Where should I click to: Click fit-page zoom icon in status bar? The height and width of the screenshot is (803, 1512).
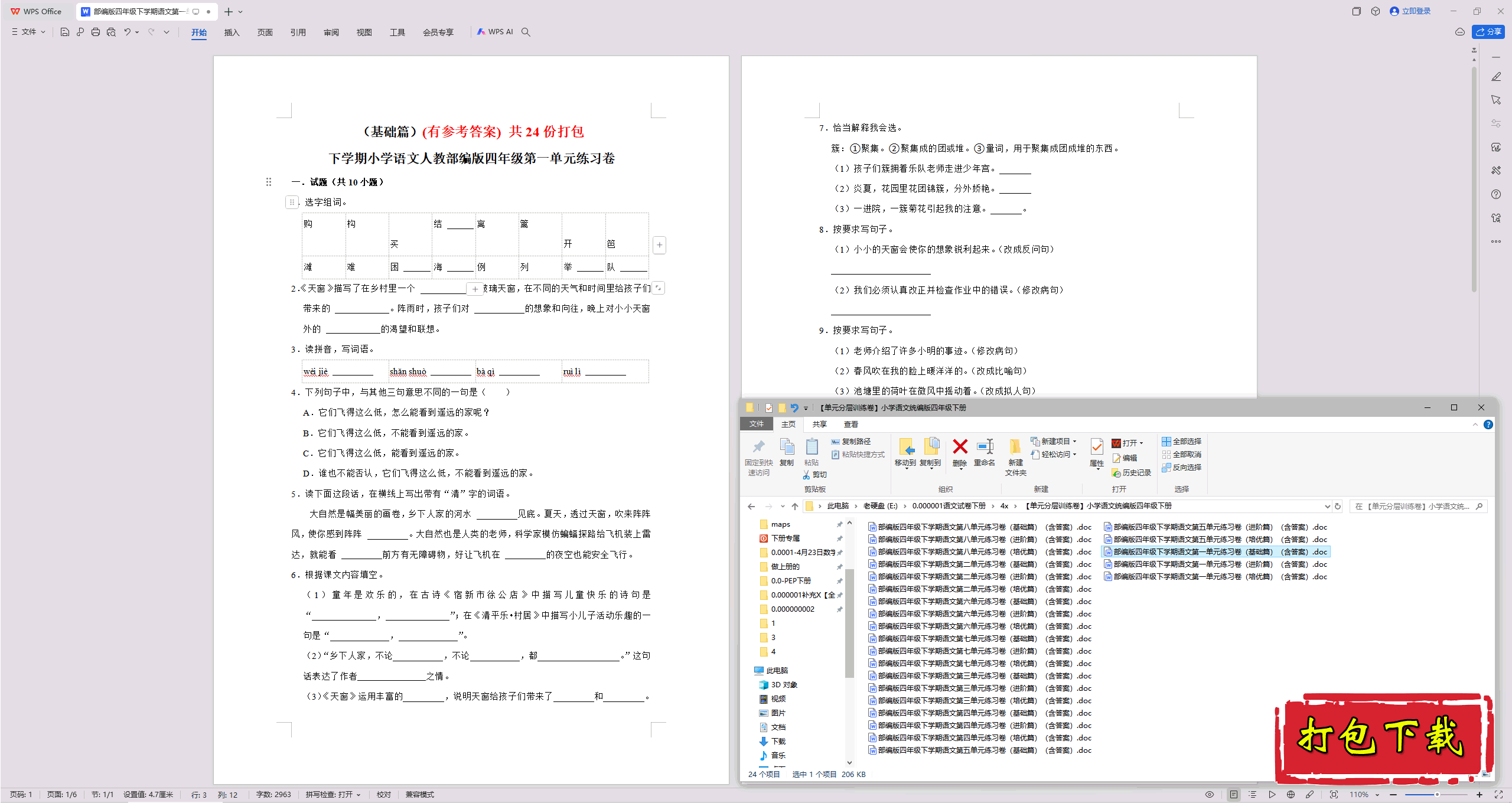click(x=1334, y=795)
